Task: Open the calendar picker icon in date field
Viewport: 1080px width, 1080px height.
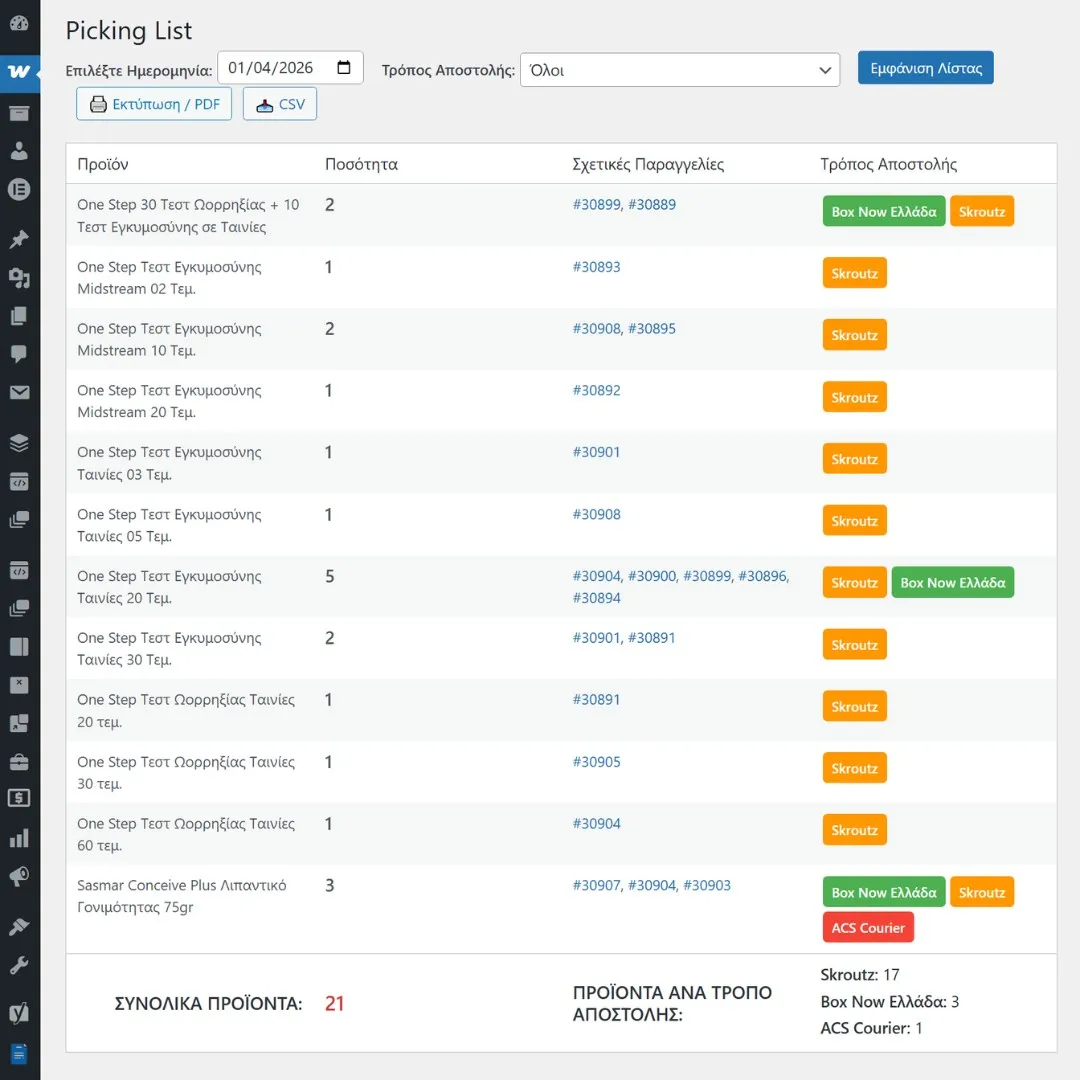Action: click(x=344, y=68)
